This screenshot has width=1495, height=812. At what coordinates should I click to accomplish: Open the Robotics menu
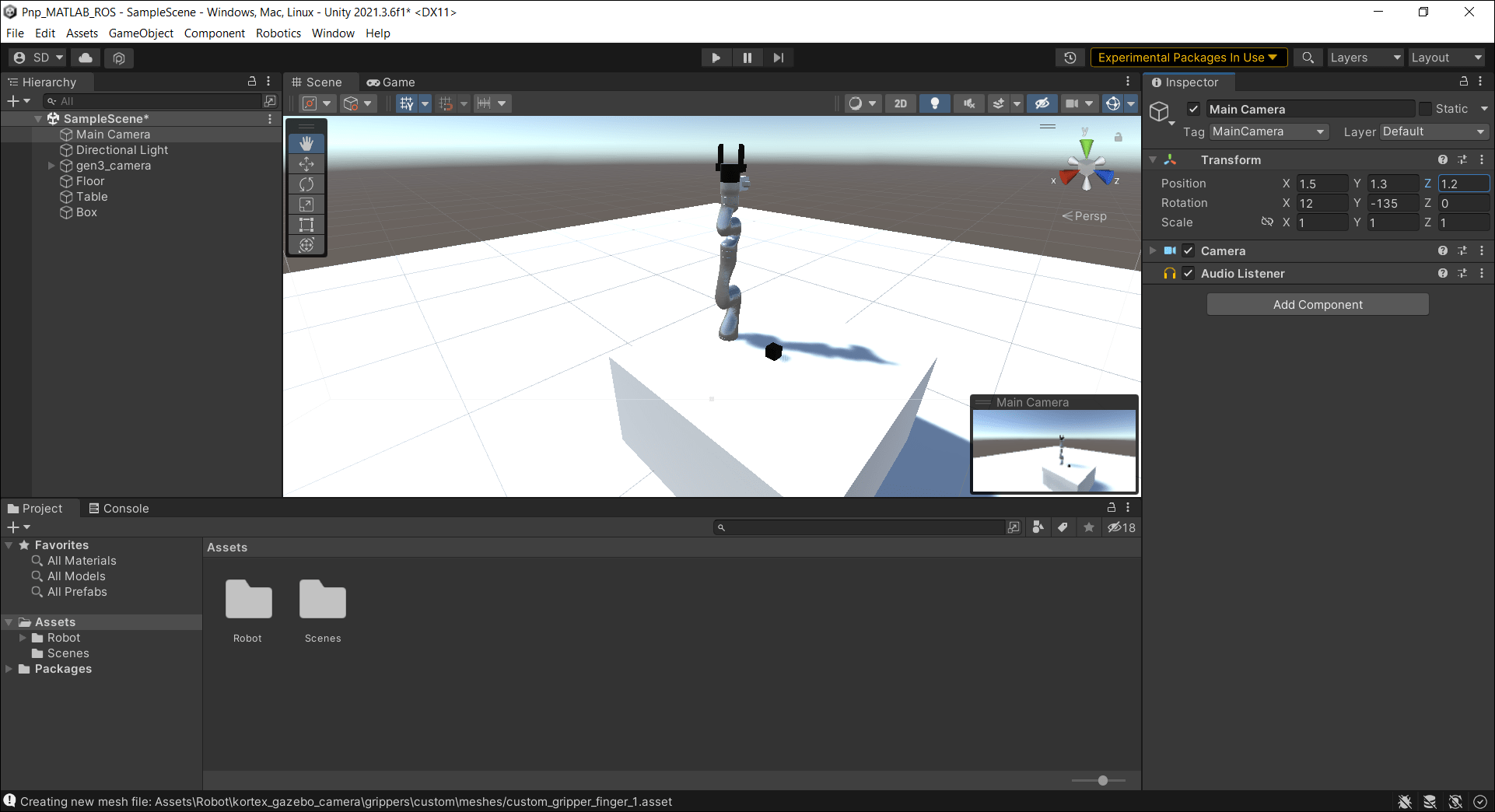point(278,33)
